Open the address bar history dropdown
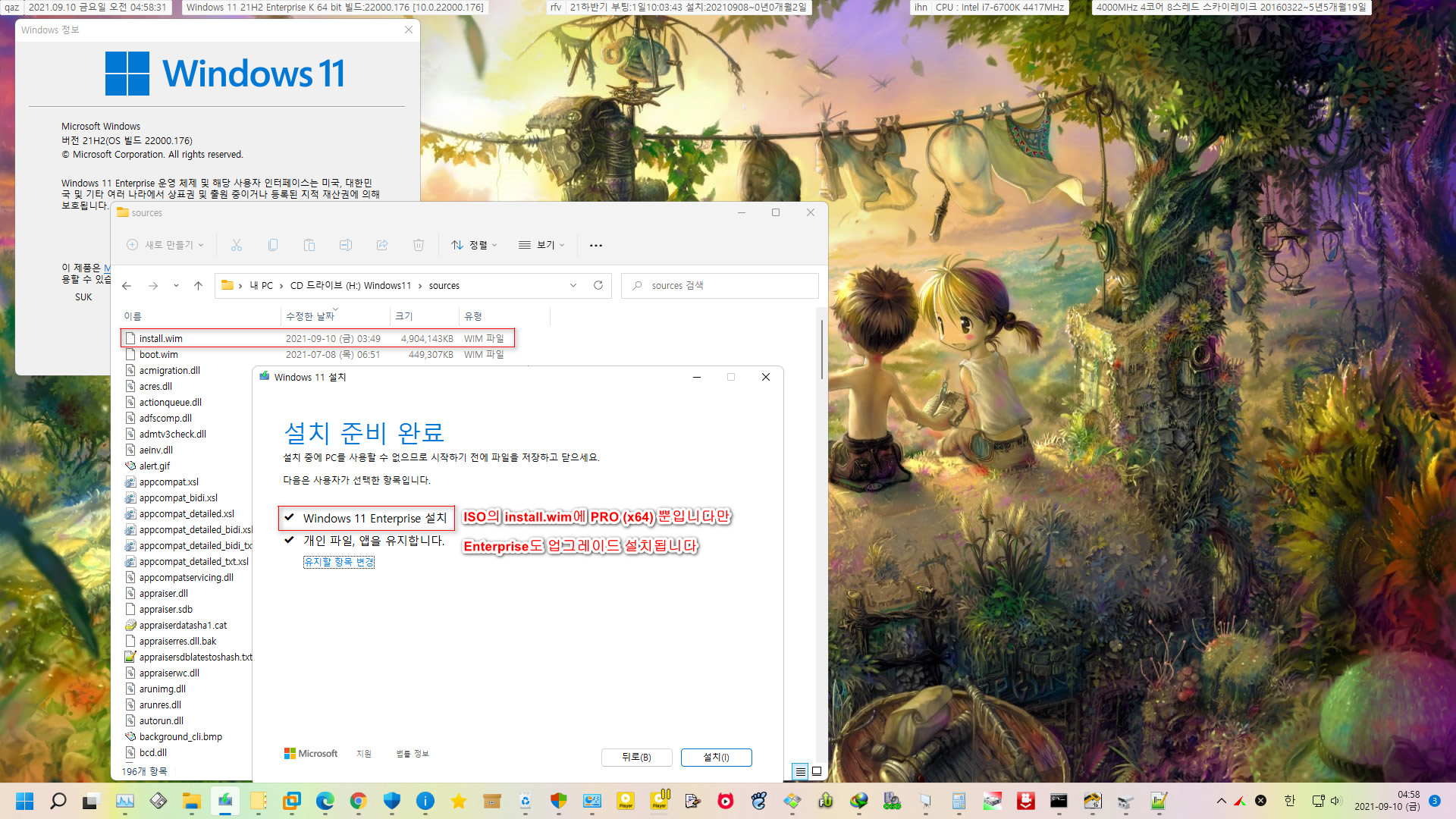The width and height of the screenshot is (1456, 819). tap(573, 285)
